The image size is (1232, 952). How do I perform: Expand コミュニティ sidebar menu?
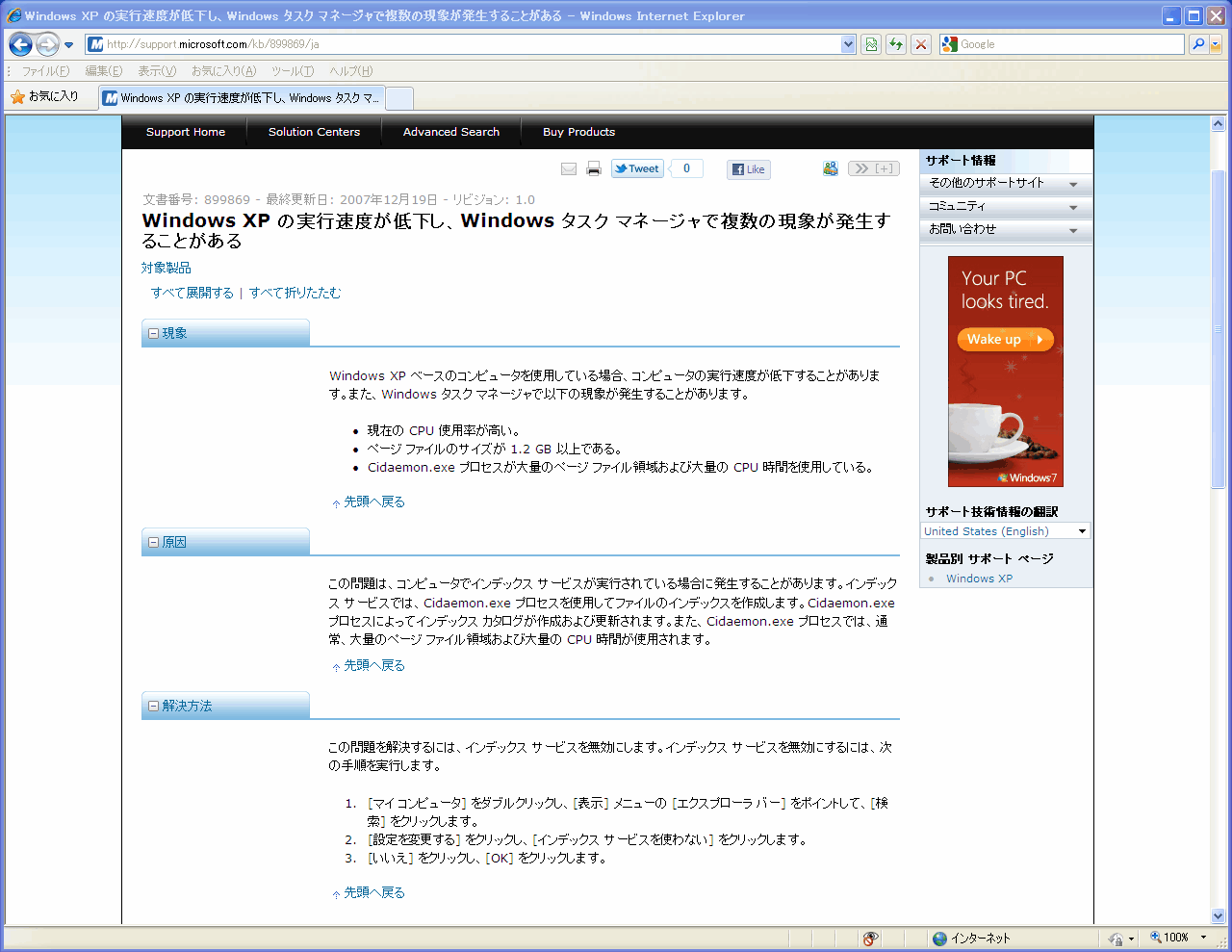click(x=1006, y=206)
